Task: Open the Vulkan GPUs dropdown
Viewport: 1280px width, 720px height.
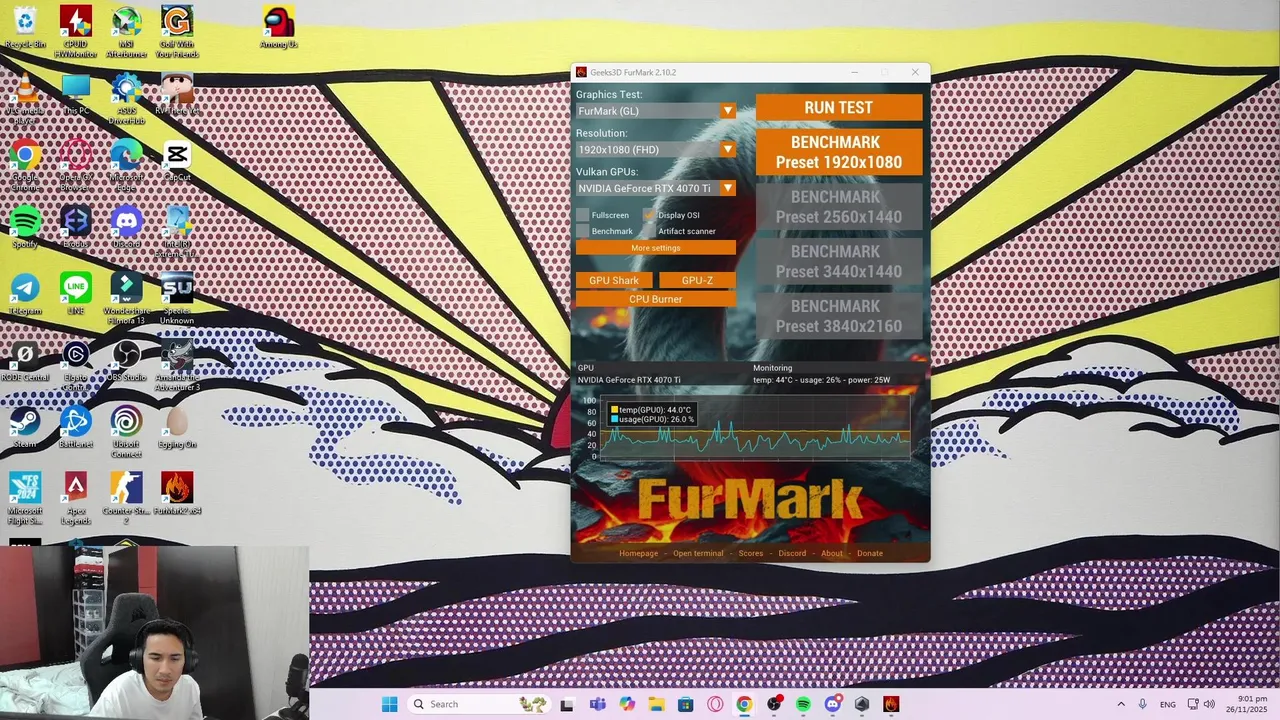Action: pyautogui.click(x=656, y=188)
